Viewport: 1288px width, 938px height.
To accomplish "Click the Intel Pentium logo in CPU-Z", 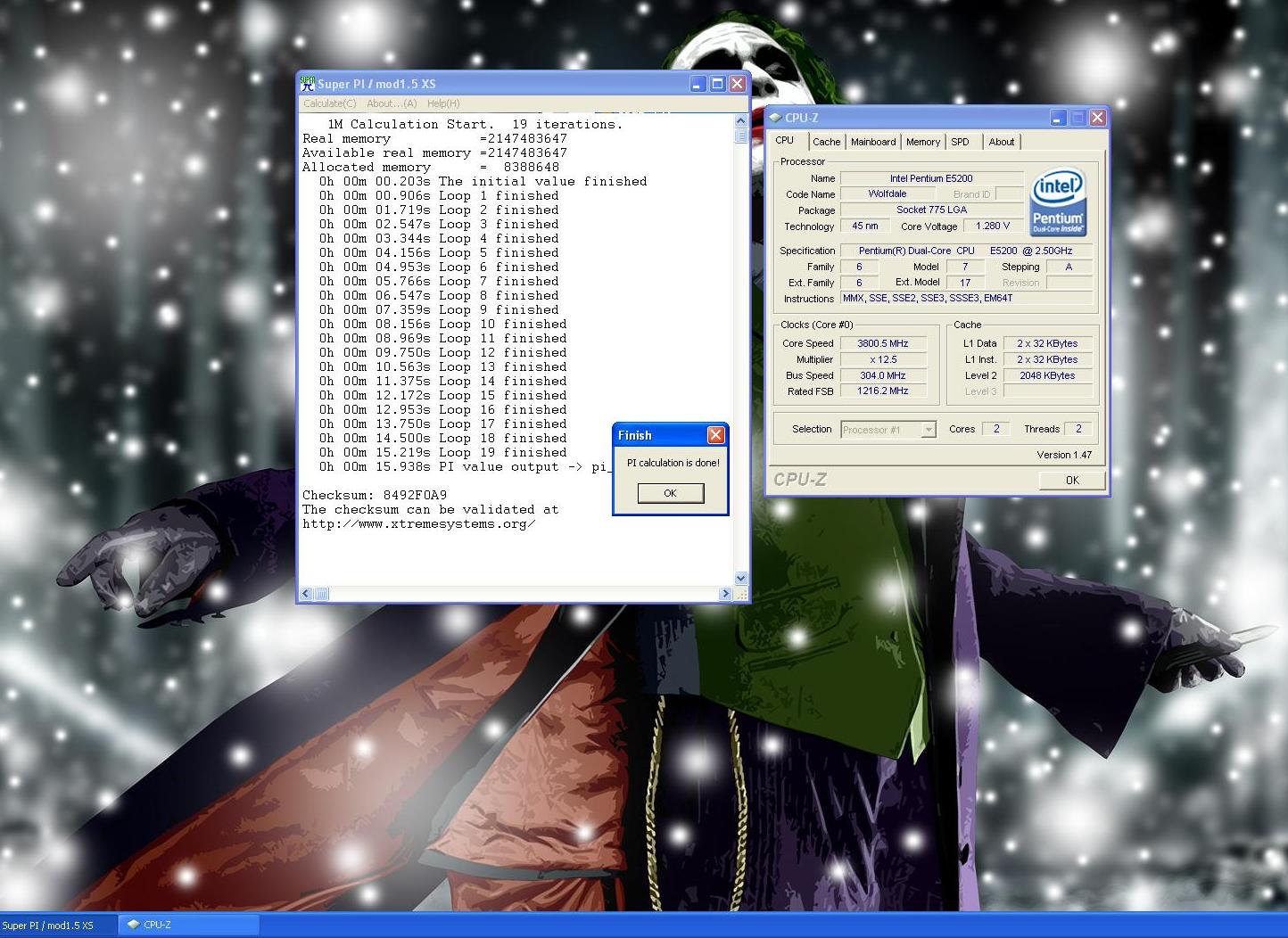I will point(1058,202).
